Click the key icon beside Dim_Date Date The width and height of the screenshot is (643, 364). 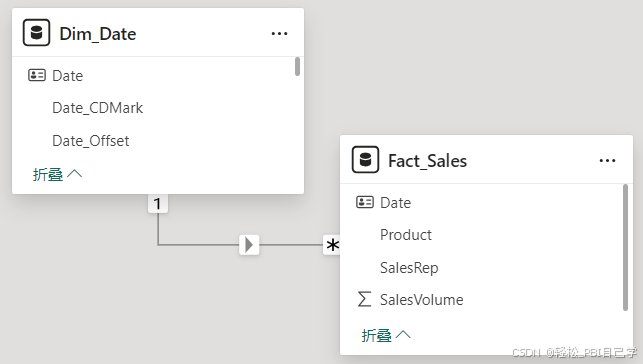[37, 75]
